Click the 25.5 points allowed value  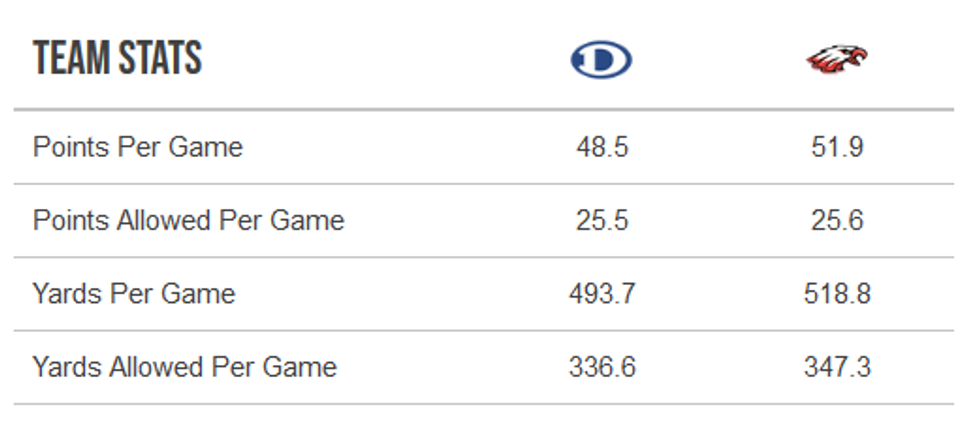click(x=602, y=220)
